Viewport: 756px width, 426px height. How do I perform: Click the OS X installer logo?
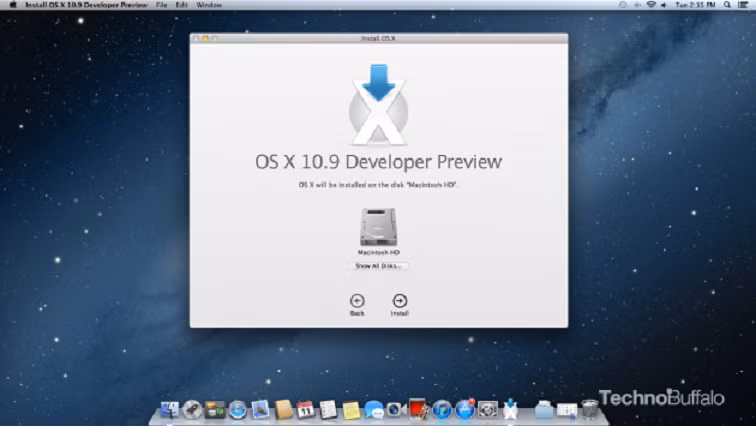(x=378, y=105)
